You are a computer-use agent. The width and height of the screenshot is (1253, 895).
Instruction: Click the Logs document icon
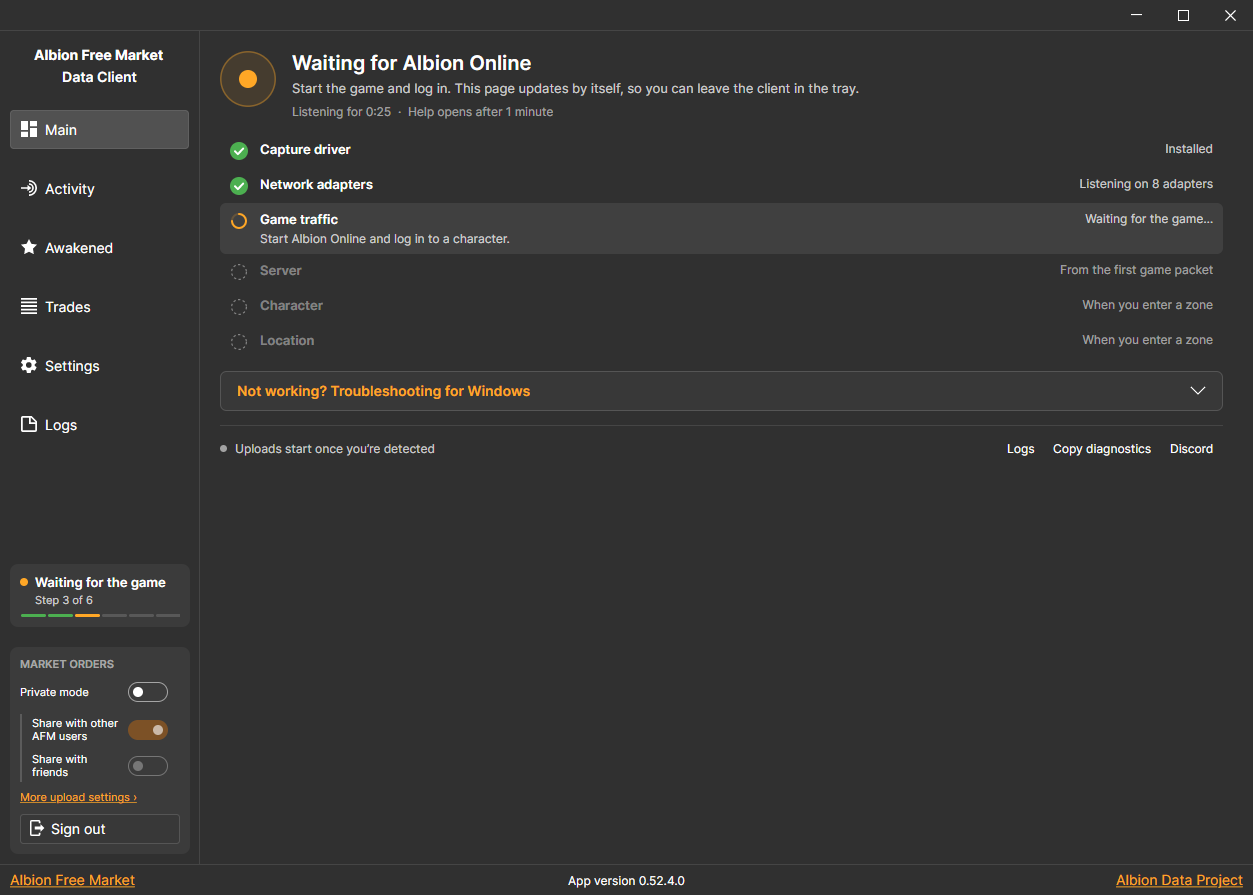point(29,424)
